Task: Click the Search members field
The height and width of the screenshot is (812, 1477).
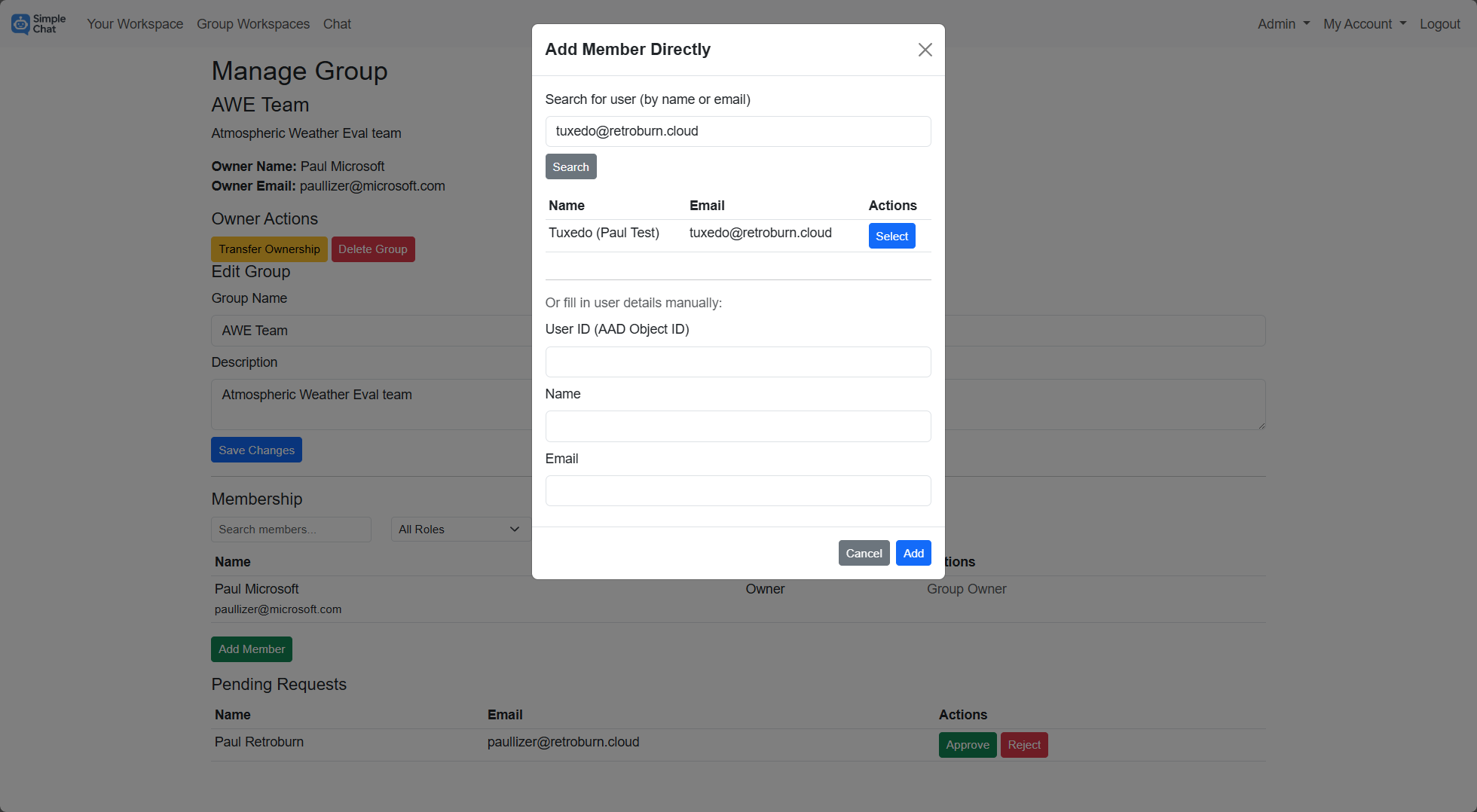Action: pyautogui.click(x=291, y=529)
